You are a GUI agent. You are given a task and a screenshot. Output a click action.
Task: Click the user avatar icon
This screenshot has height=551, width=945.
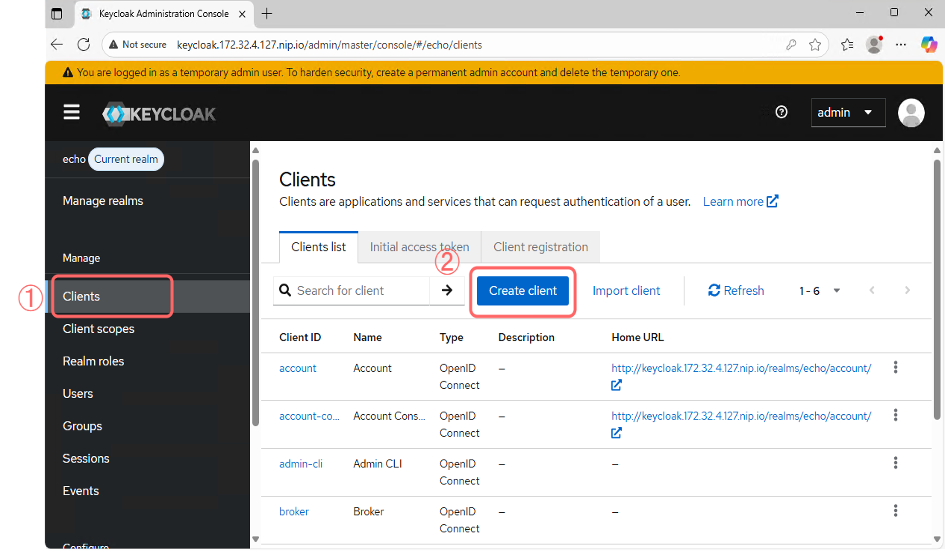pos(911,113)
